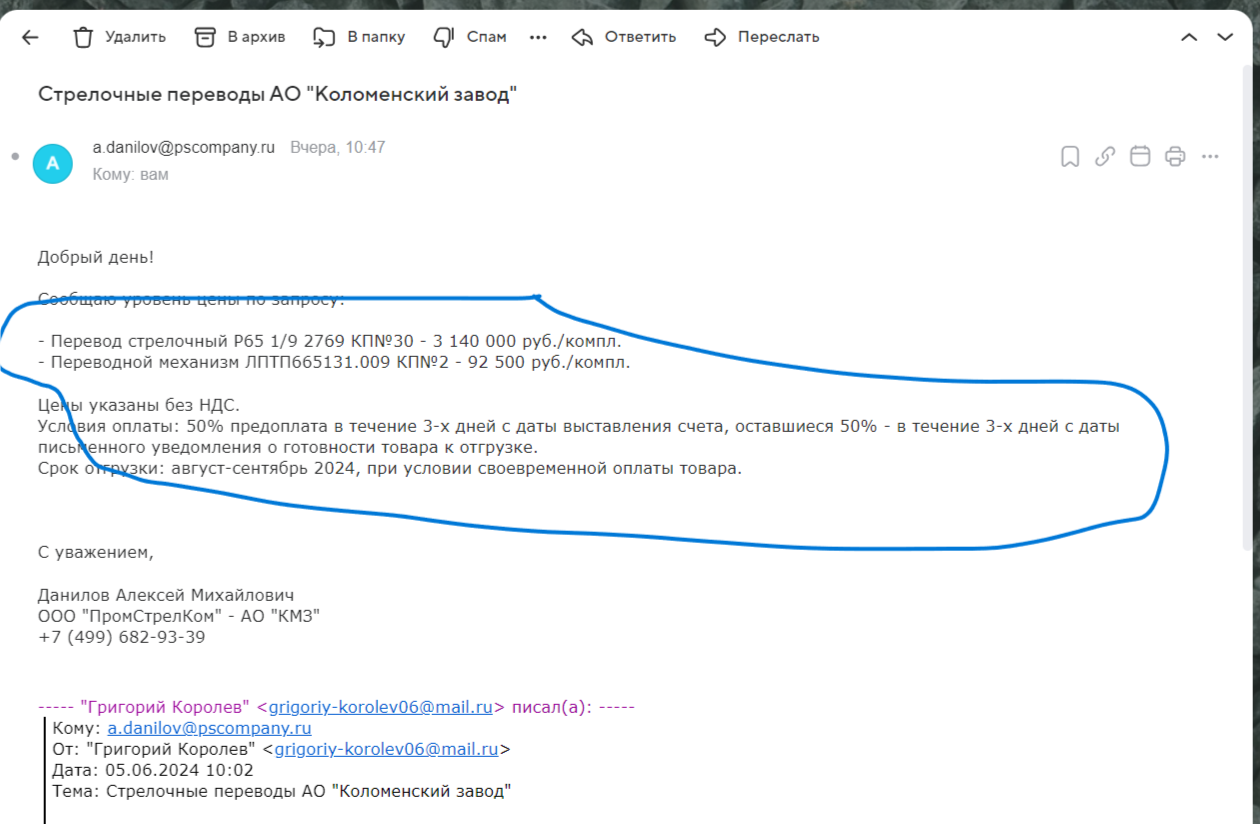This screenshot has height=824, width=1260.
Task: Click grigoriy-korolev06@mail.ru link in the От: line
Action: point(386,749)
